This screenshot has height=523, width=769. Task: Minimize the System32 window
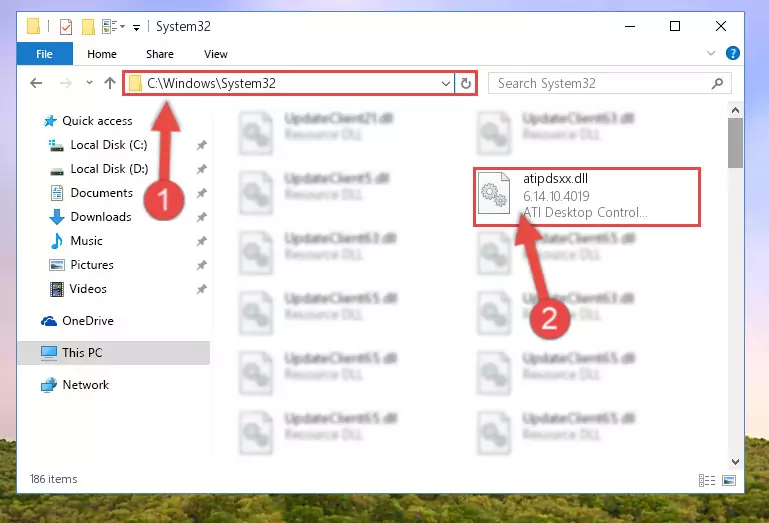tap(630, 26)
